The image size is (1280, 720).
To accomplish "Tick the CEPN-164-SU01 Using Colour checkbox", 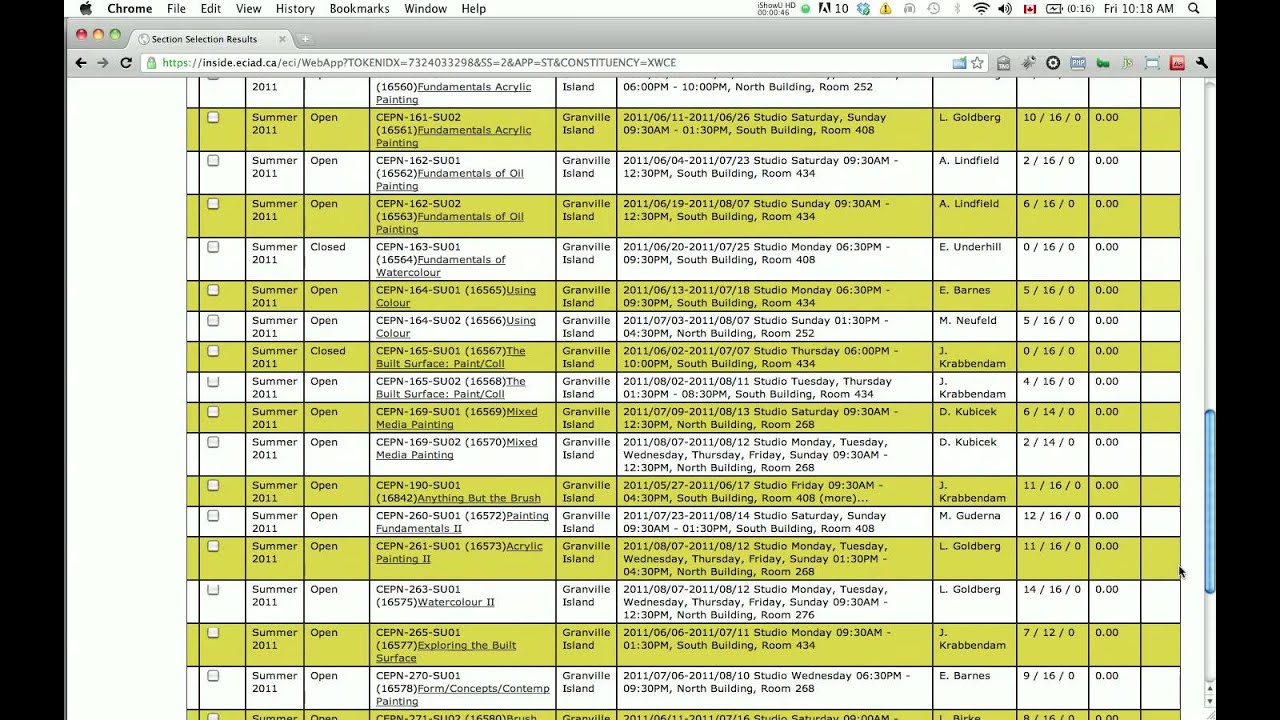I will coord(213,290).
